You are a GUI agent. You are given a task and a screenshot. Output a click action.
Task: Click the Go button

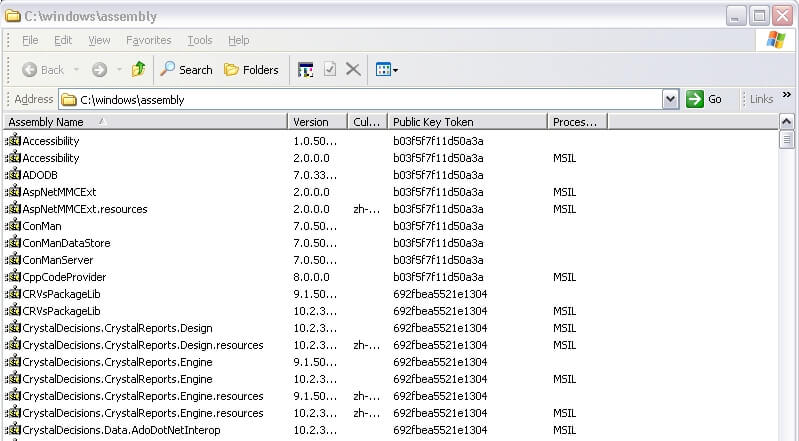tap(704, 99)
